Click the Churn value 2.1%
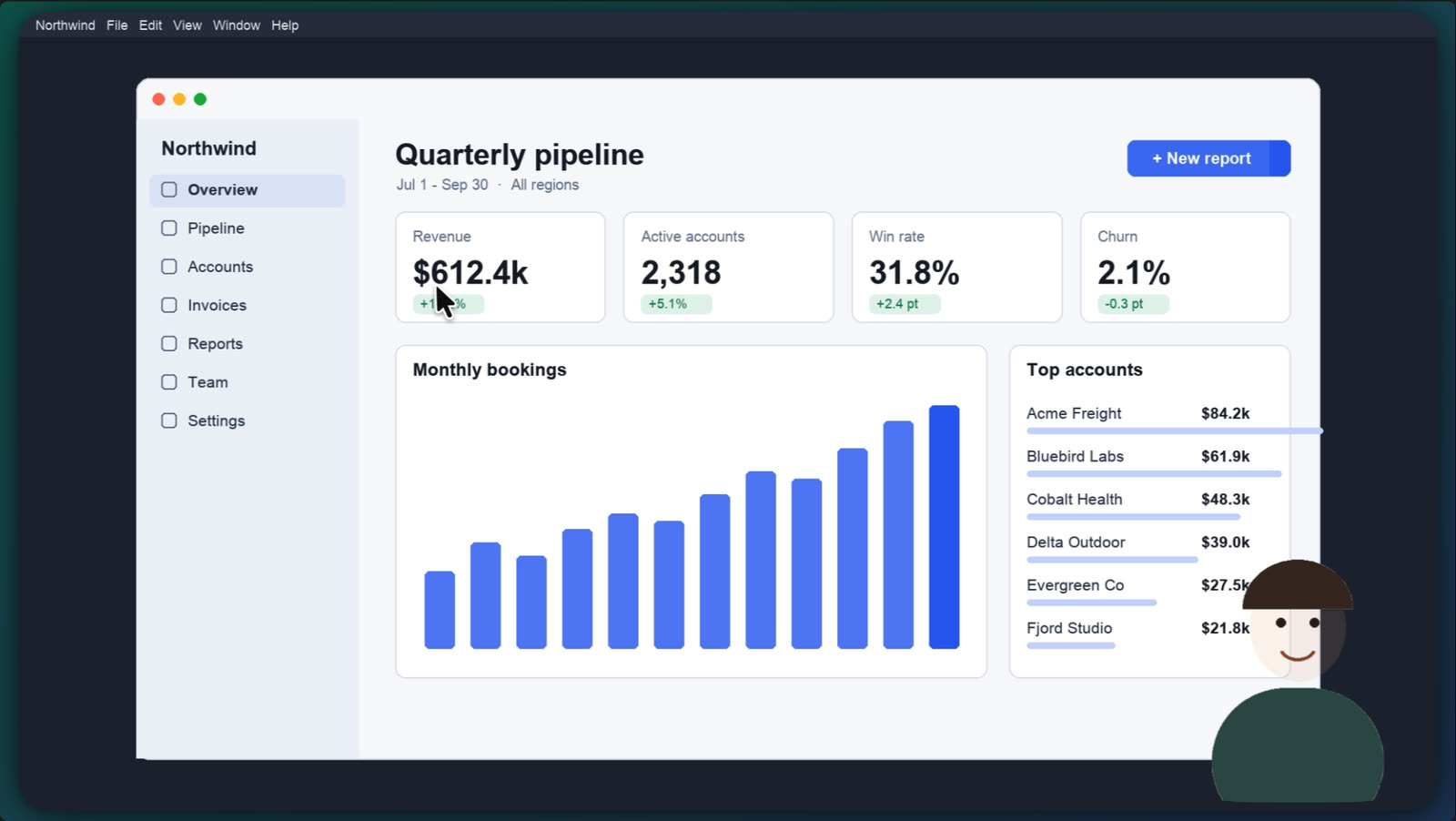The image size is (1456, 821). point(1134,272)
